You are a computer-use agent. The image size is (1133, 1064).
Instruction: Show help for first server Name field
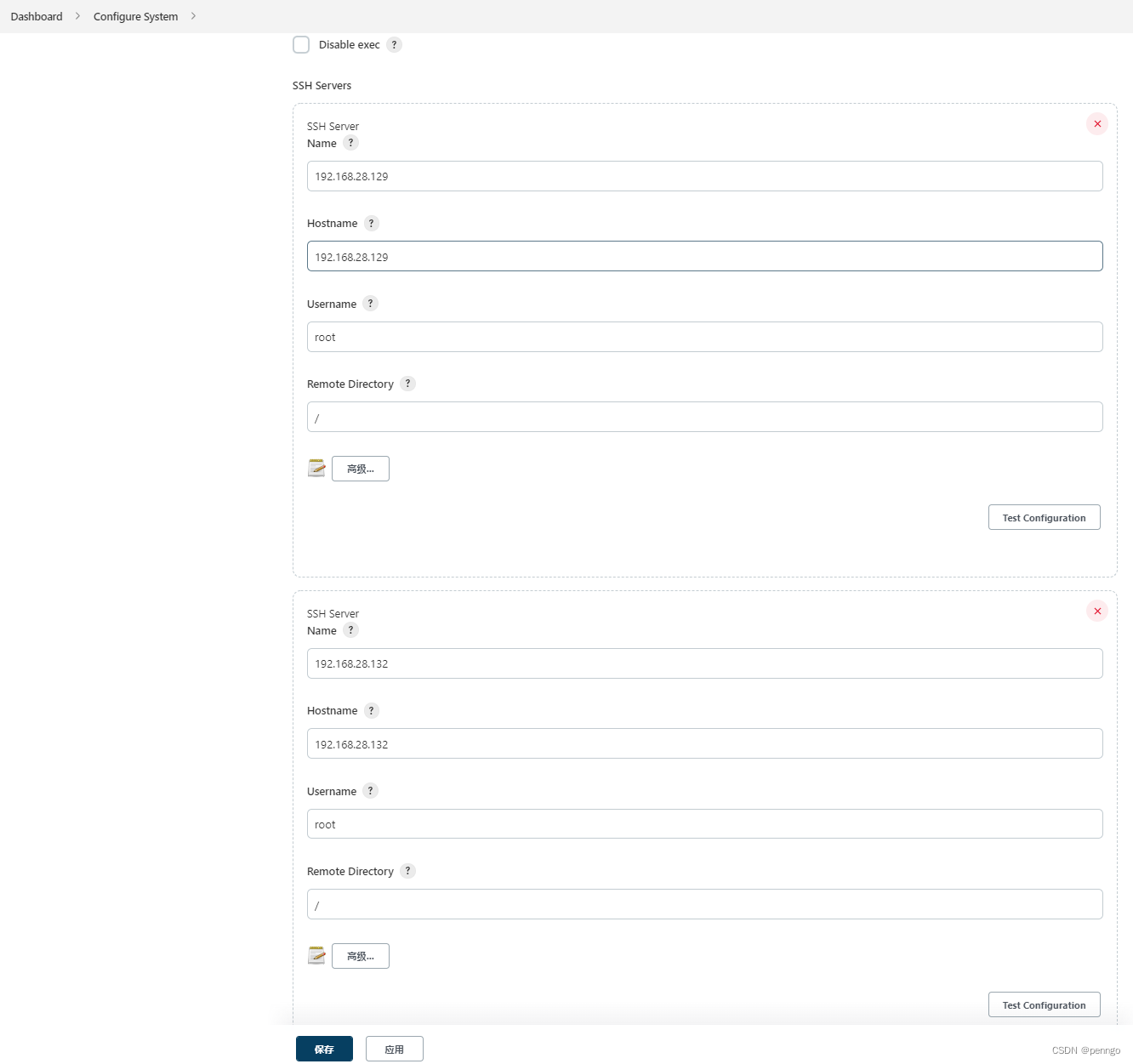coord(350,143)
